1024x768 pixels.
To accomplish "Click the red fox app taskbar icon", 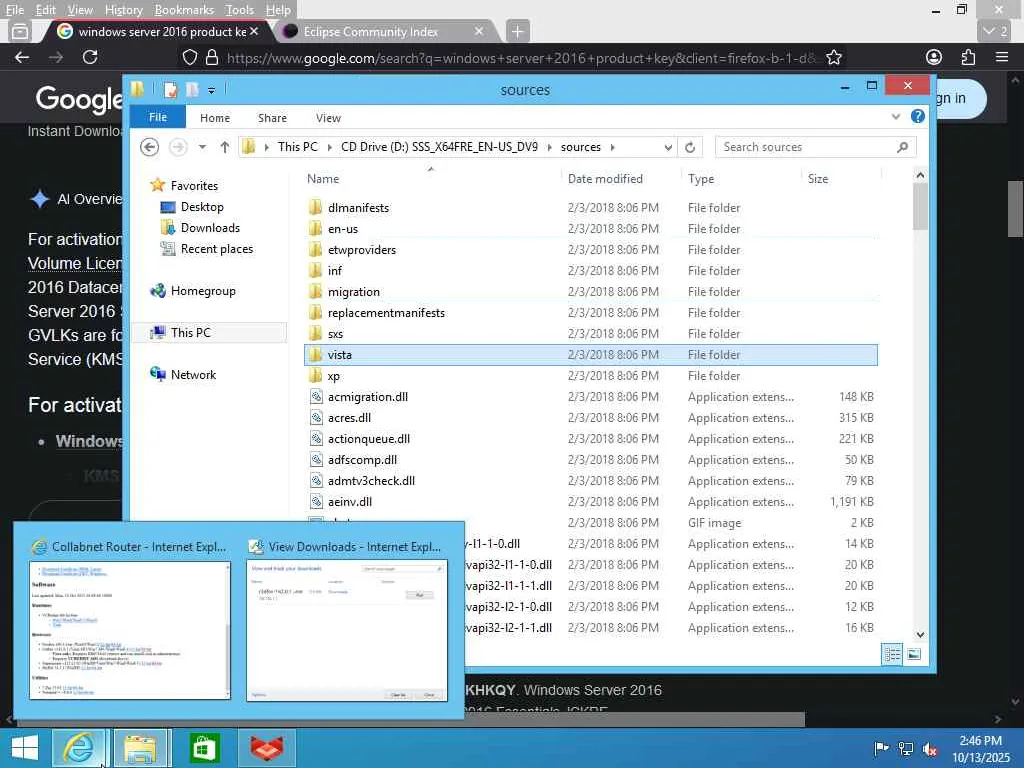I will pos(267,748).
